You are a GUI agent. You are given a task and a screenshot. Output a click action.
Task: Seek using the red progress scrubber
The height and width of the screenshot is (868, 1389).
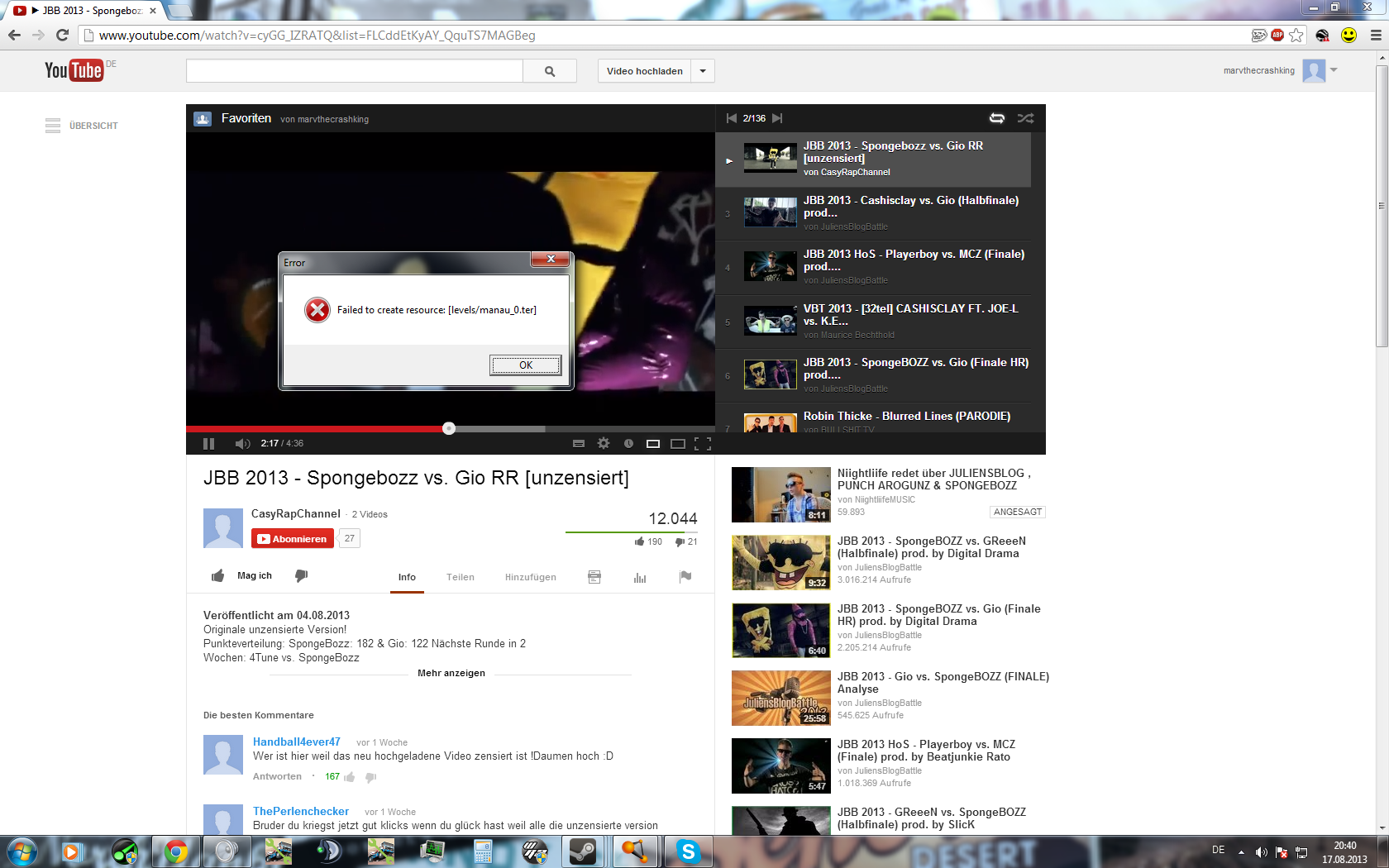coord(449,428)
